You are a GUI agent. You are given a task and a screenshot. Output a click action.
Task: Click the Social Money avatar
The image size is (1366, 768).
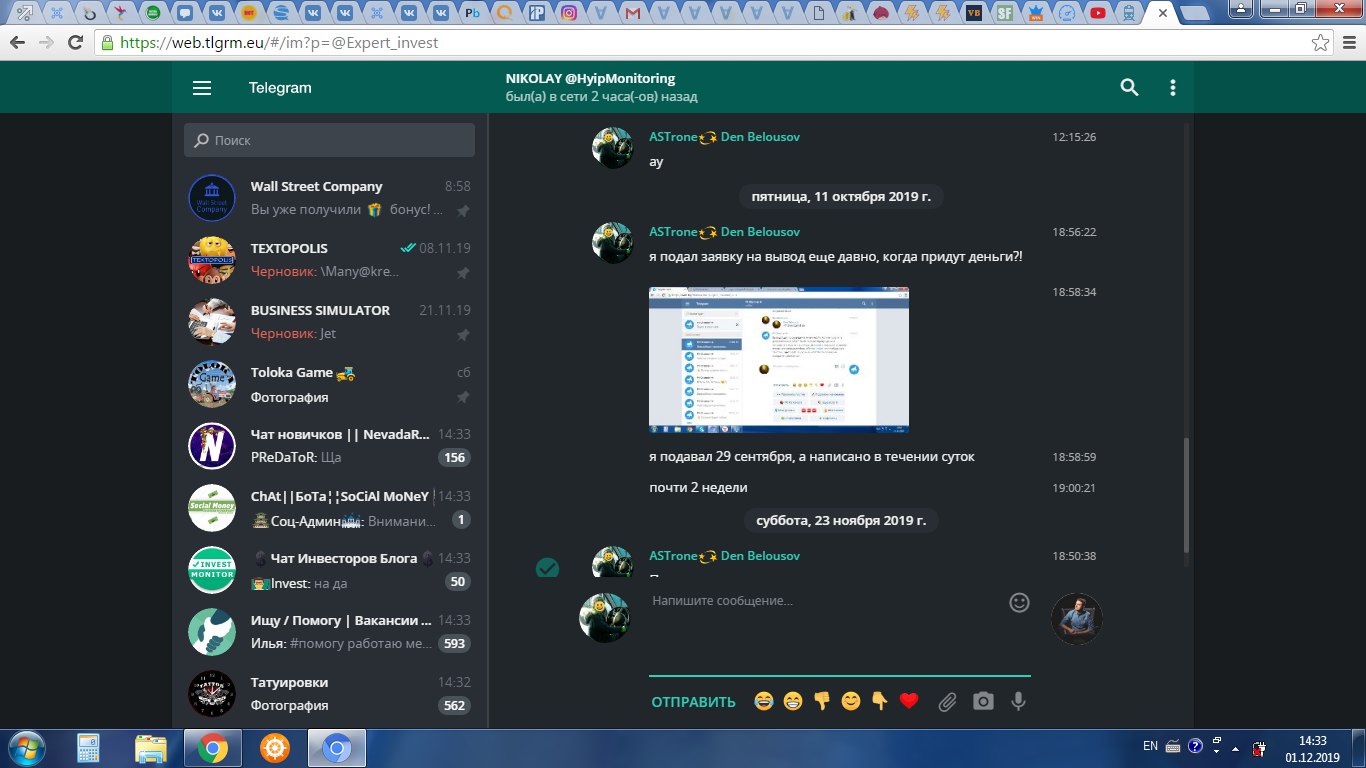coord(212,509)
